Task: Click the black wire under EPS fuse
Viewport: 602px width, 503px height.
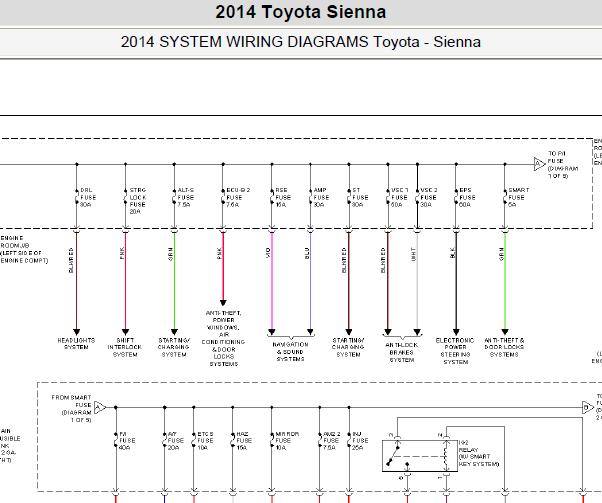Action: pos(456,280)
